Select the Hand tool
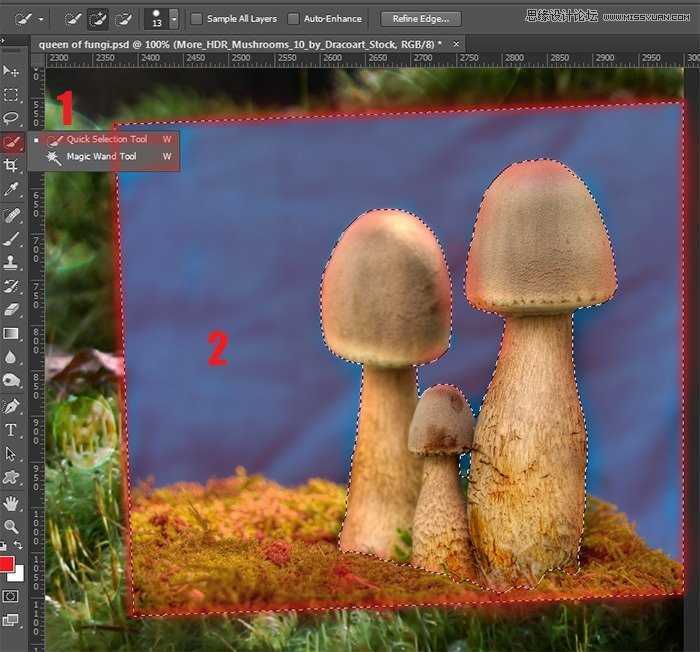The height and width of the screenshot is (652, 700). tap(11, 502)
